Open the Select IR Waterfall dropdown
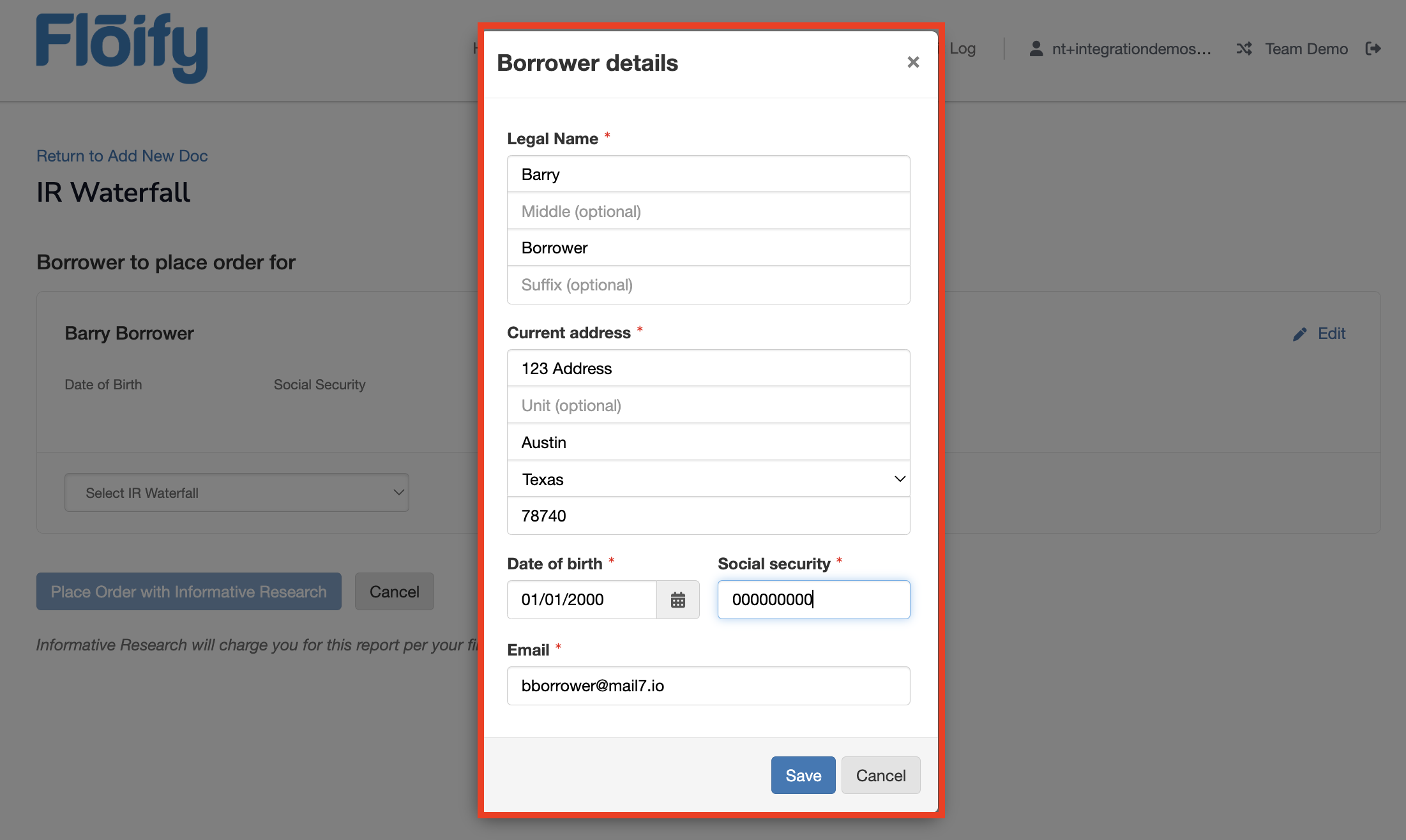1406x840 pixels. [x=236, y=492]
